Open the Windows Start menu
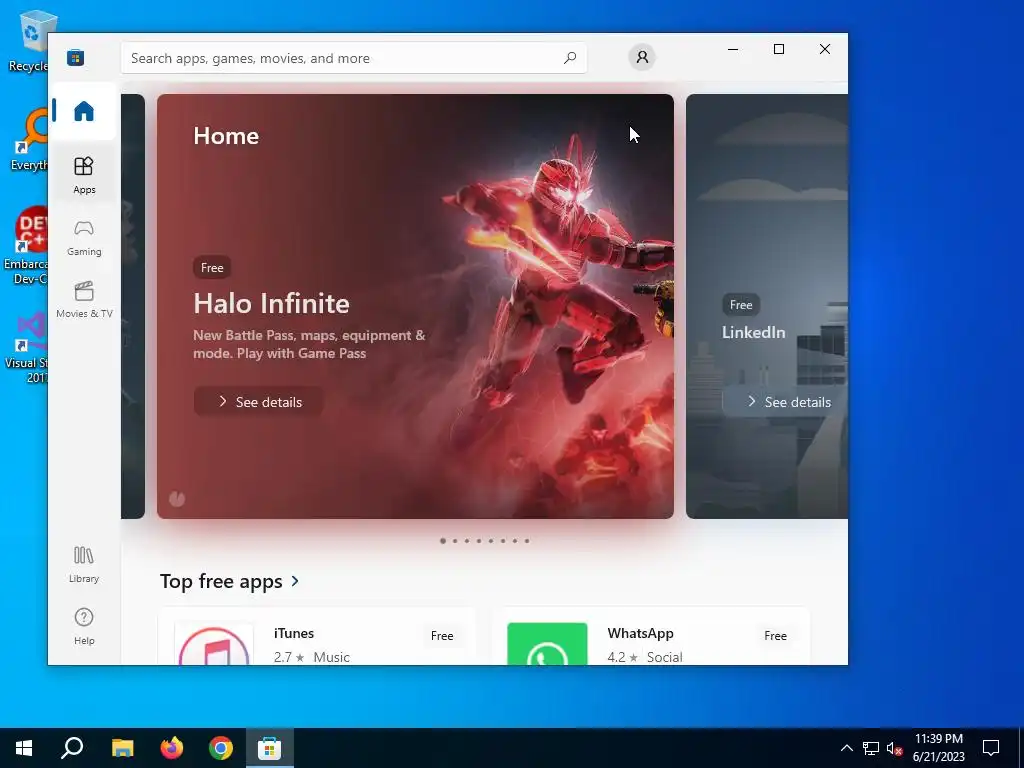The image size is (1024, 768). point(24,748)
